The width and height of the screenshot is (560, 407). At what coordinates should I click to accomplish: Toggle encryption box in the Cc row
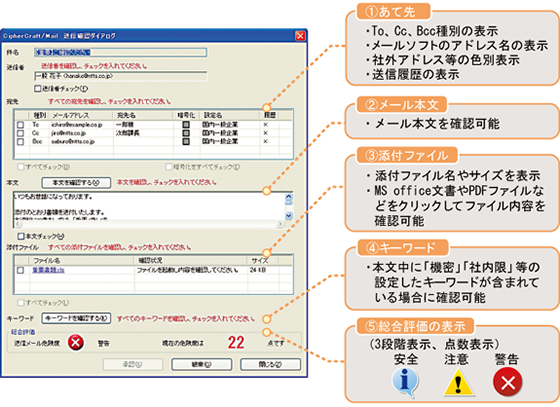186,133
